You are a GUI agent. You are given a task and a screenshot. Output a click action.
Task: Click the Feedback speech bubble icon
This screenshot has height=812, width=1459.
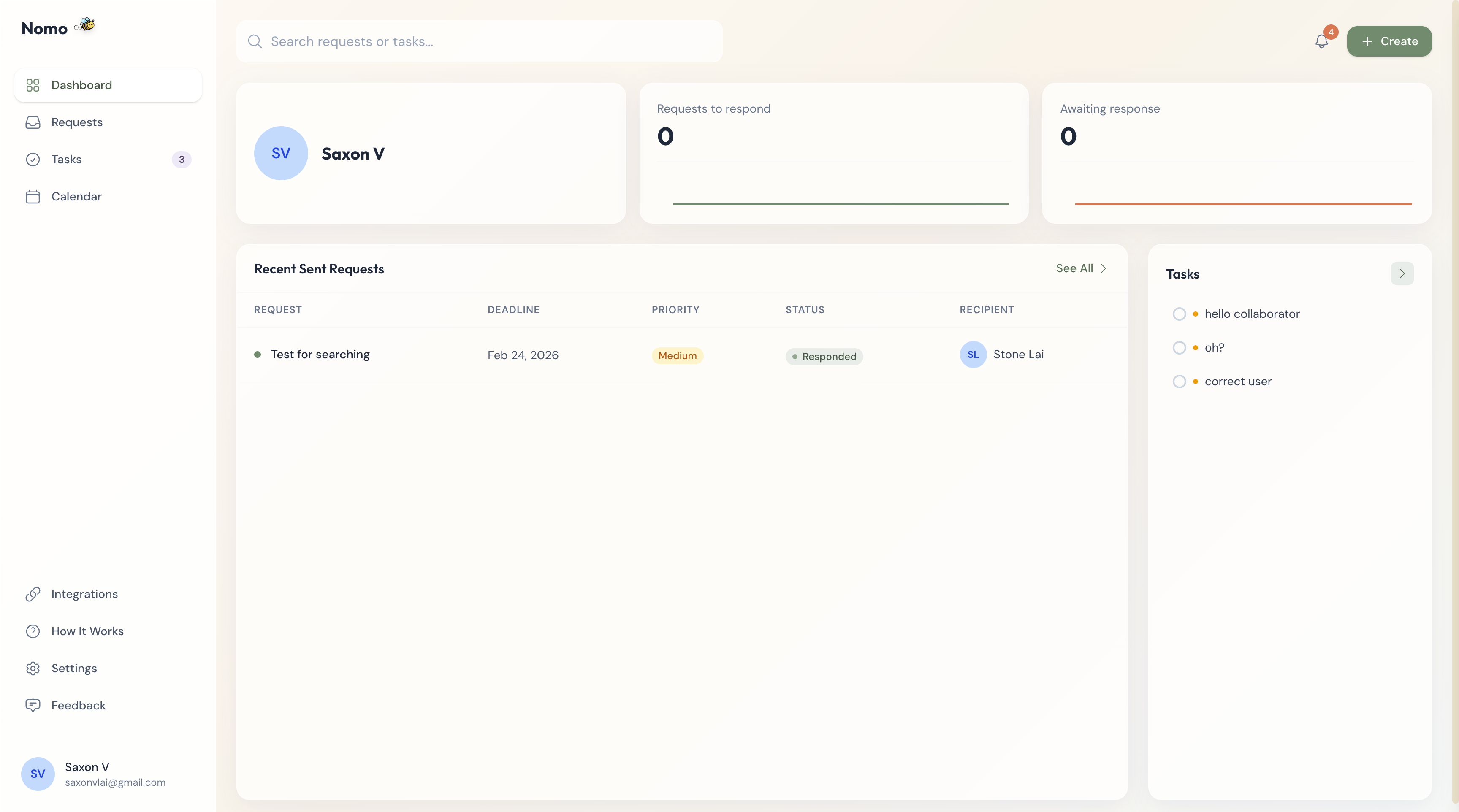tap(33, 705)
